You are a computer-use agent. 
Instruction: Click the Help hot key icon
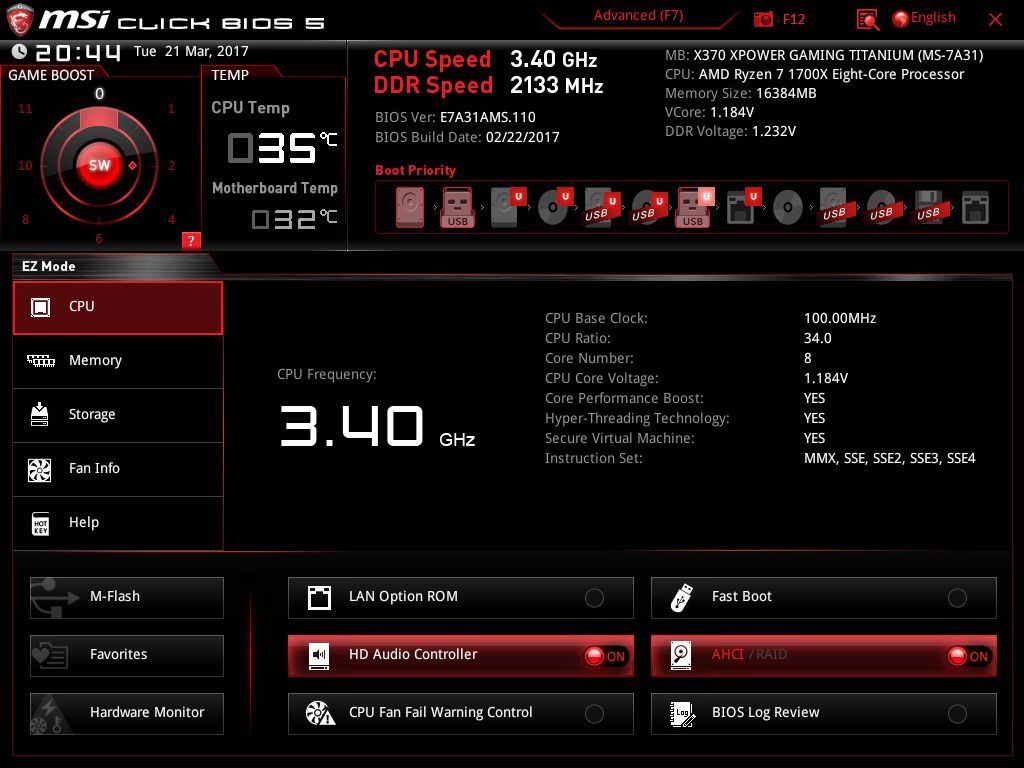coord(40,523)
